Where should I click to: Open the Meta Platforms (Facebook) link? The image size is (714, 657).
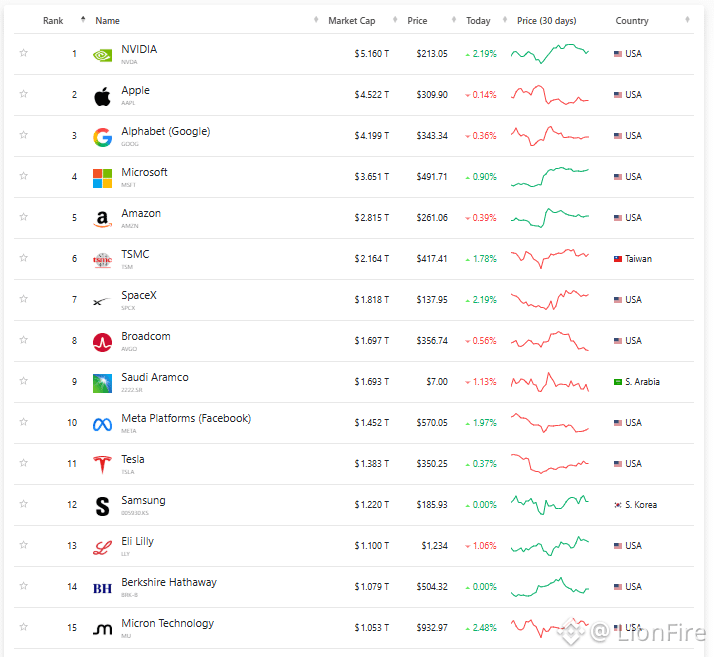[186, 418]
